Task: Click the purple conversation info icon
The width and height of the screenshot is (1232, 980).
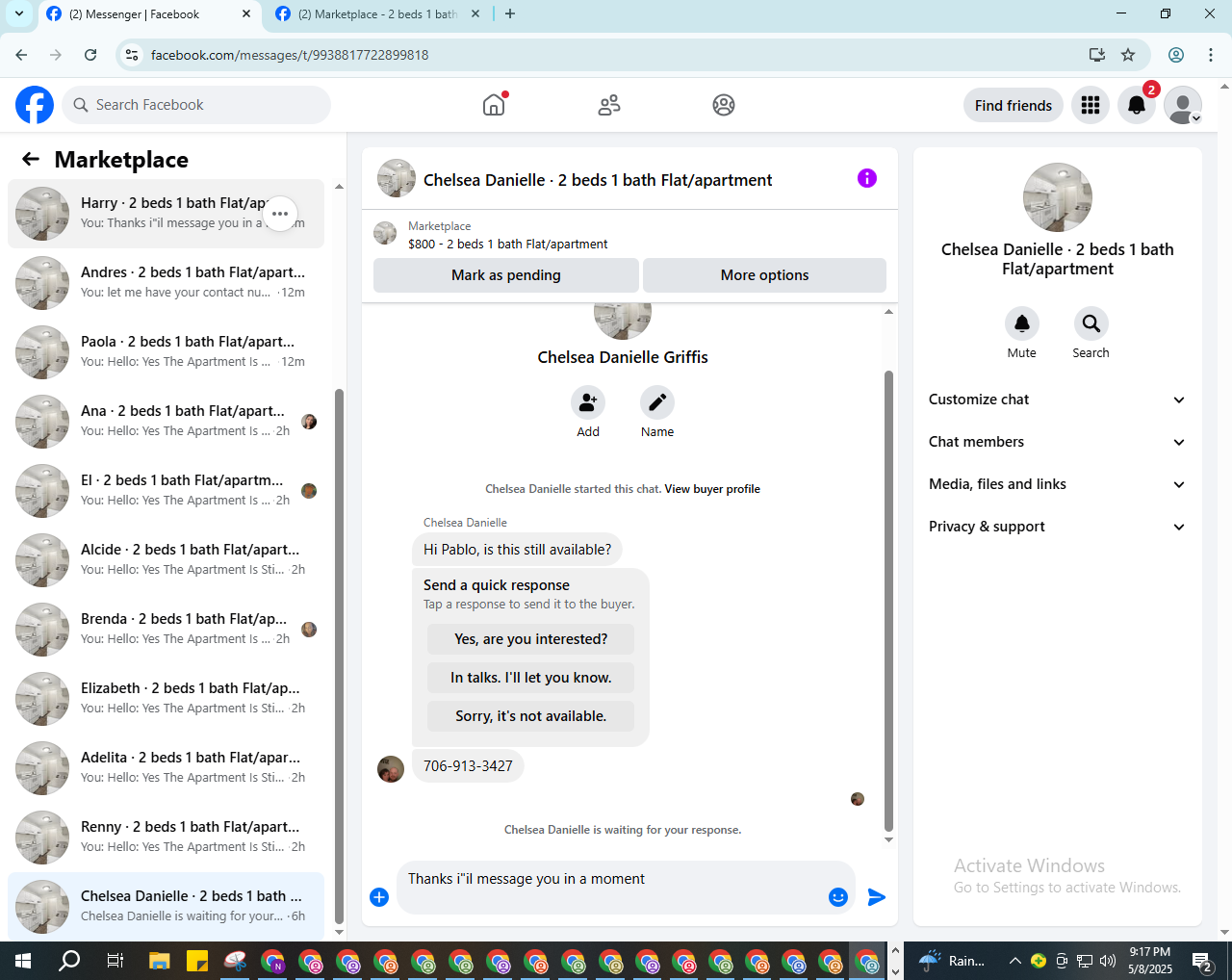Action: pyautogui.click(x=867, y=178)
